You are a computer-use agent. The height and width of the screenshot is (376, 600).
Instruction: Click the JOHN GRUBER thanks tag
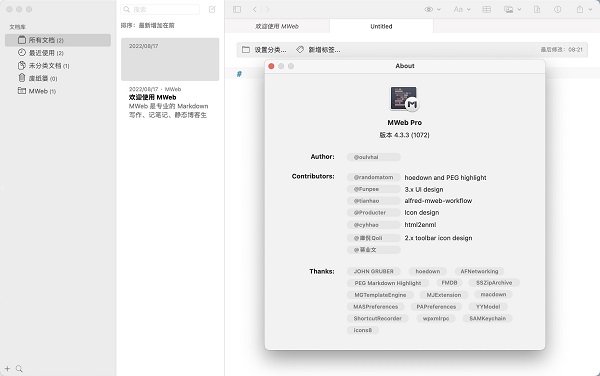click(x=373, y=271)
